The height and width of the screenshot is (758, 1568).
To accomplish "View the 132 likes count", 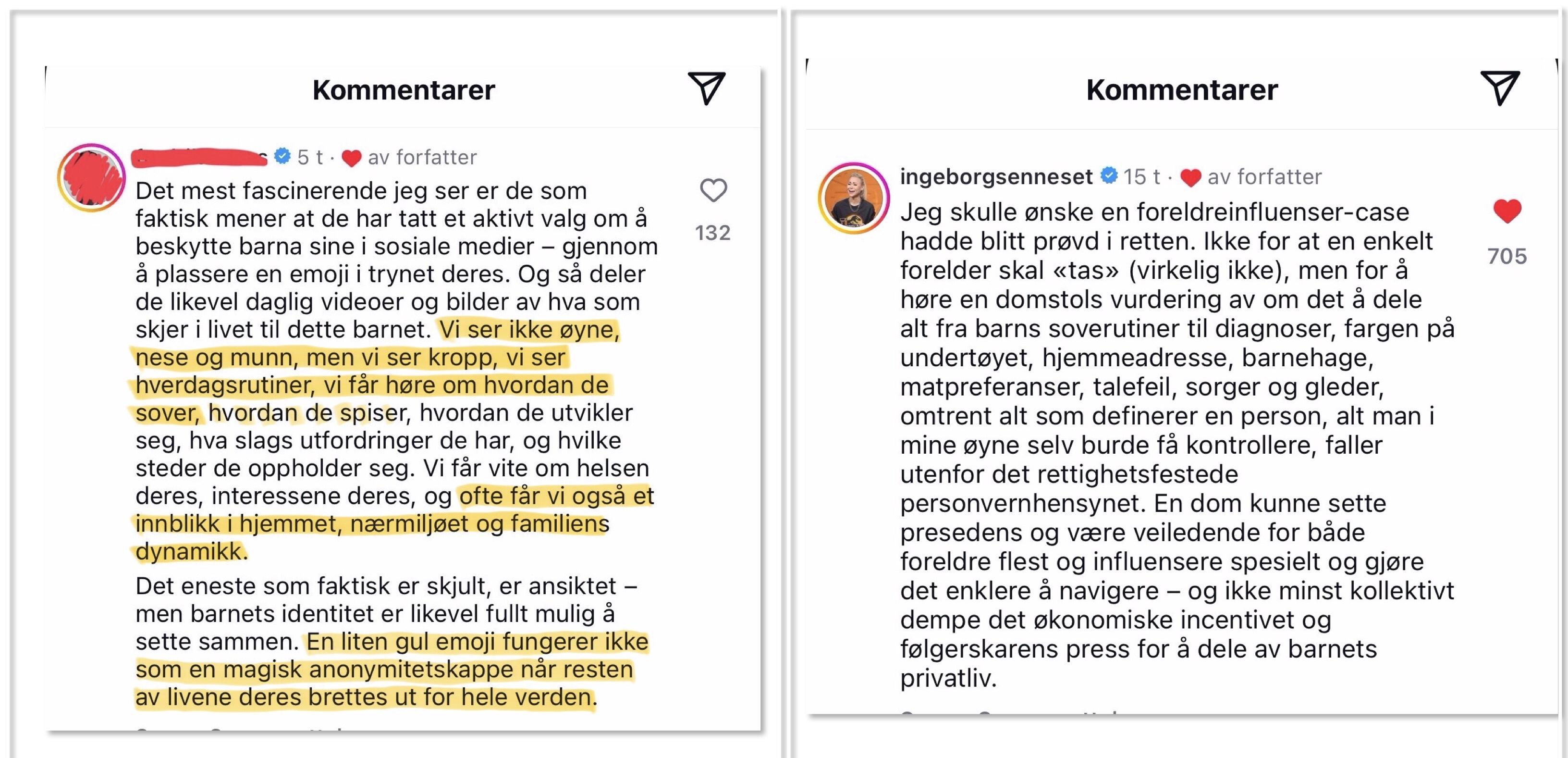I will click(713, 233).
